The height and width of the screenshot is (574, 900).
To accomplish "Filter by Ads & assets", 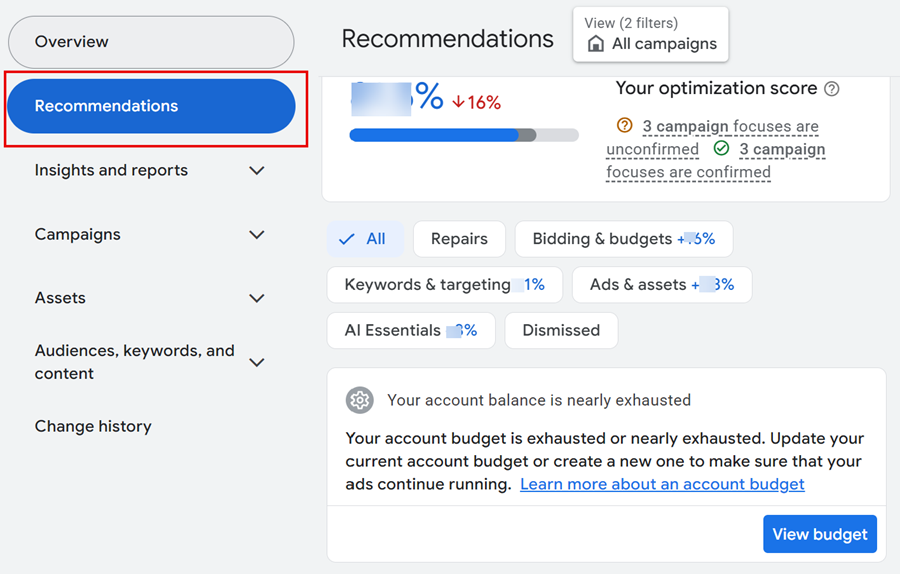I will tap(661, 285).
